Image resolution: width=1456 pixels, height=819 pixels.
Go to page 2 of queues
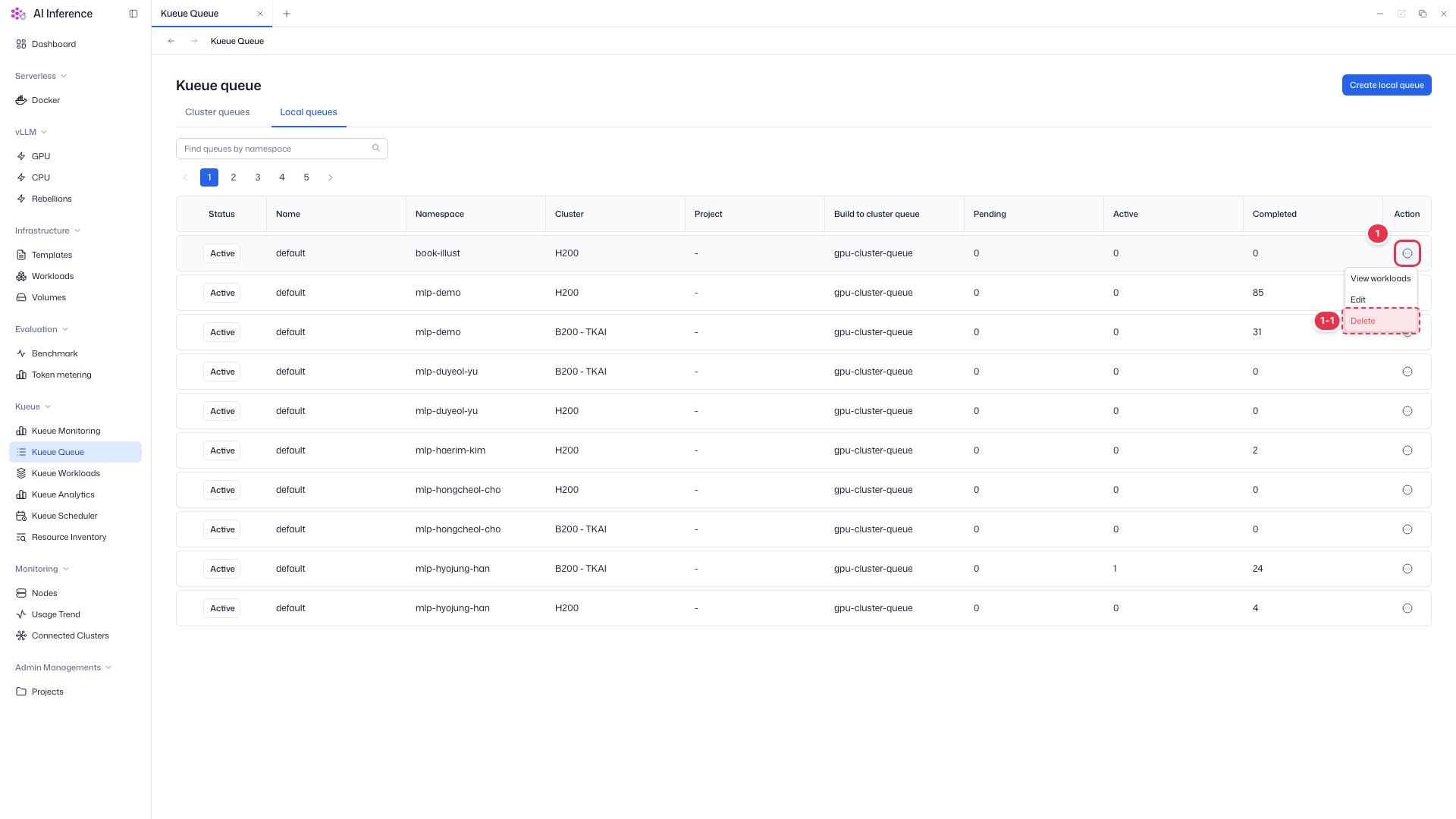click(x=234, y=177)
